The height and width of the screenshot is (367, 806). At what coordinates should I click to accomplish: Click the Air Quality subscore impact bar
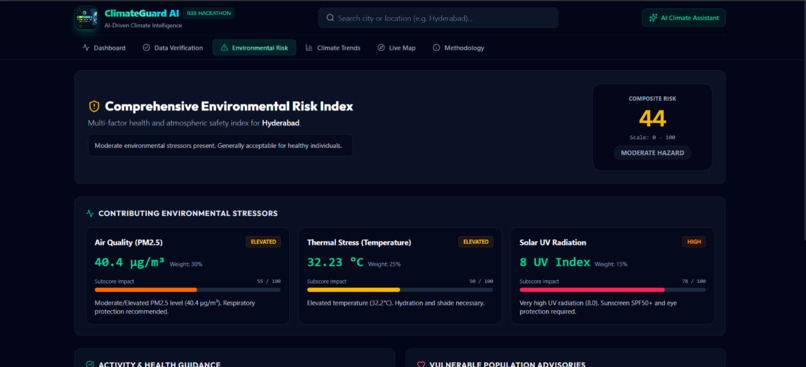188,290
